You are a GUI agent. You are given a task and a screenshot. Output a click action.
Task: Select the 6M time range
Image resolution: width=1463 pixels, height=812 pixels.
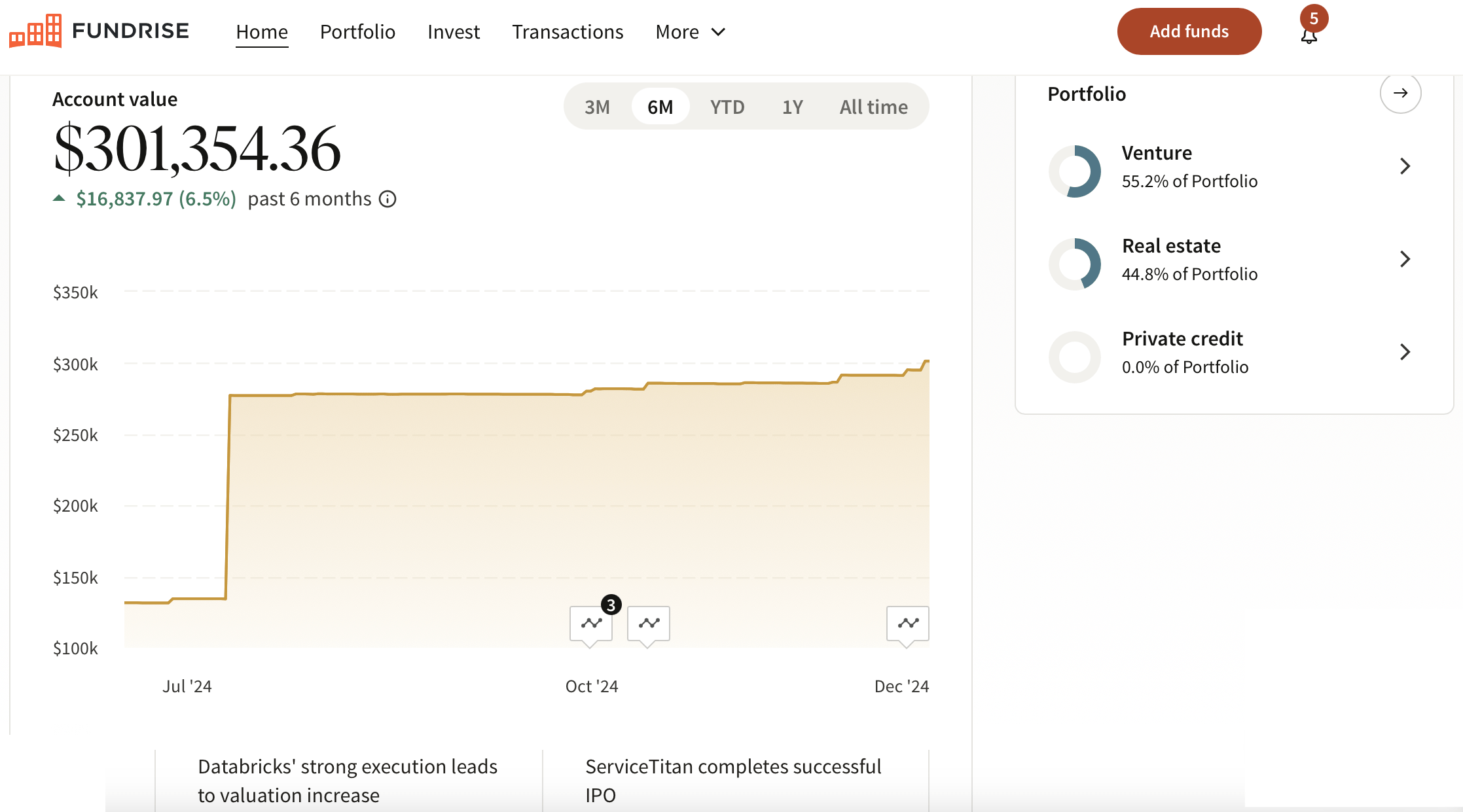pyautogui.click(x=660, y=107)
